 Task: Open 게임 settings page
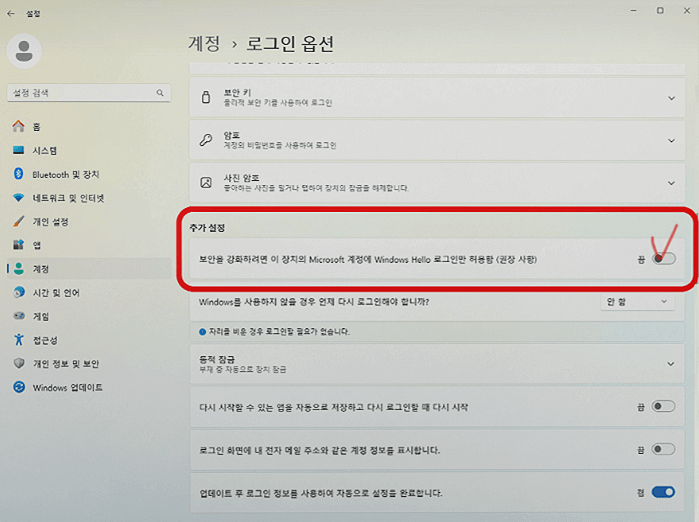(x=89, y=316)
